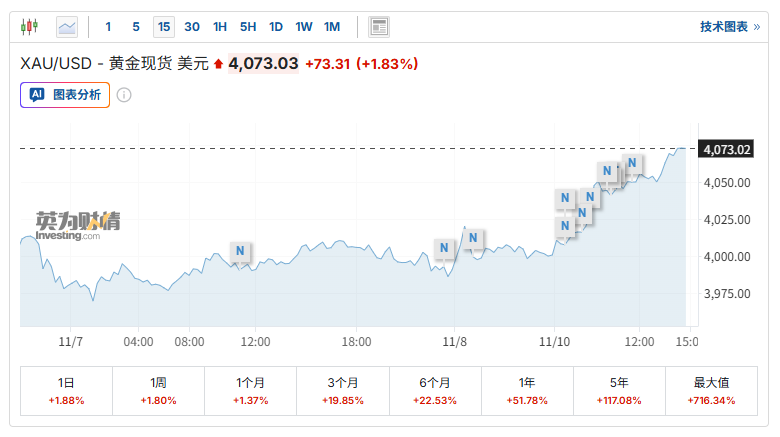Switch to candlestick chart type
This screenshot has width=780, height=437.
[29, 26]
